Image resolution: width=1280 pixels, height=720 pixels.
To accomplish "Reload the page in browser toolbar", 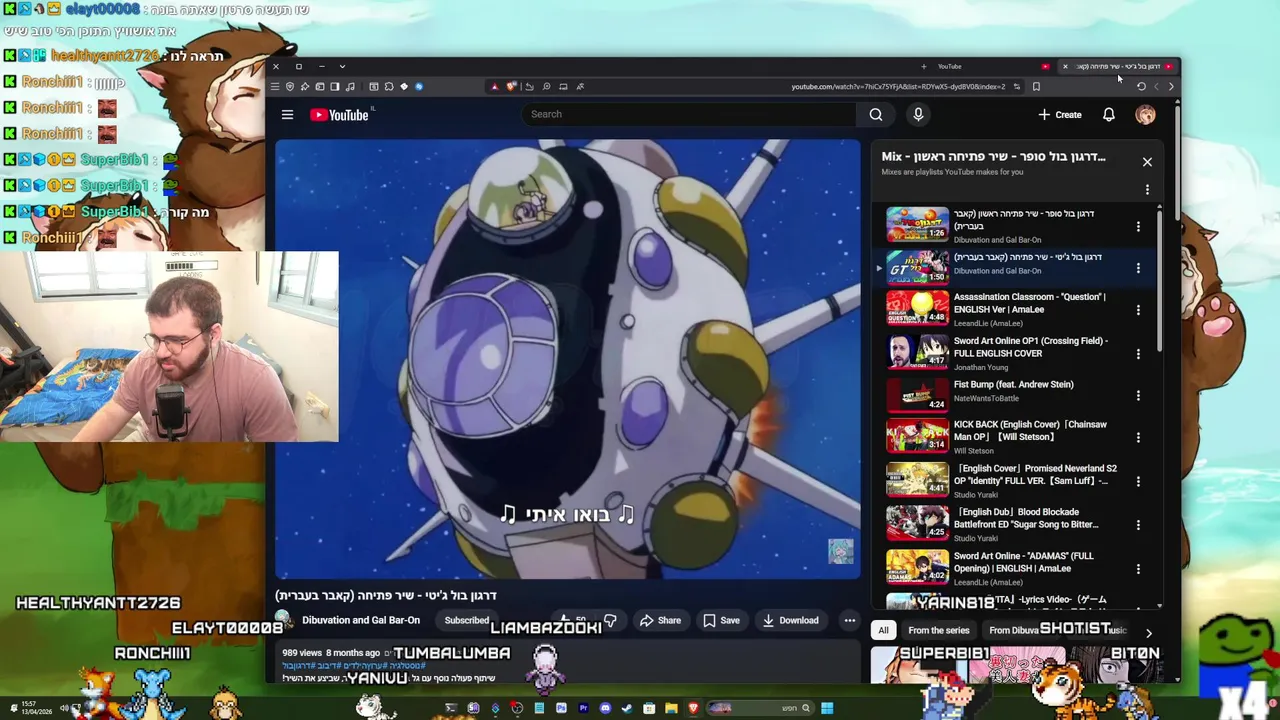I will (1141, 86).
